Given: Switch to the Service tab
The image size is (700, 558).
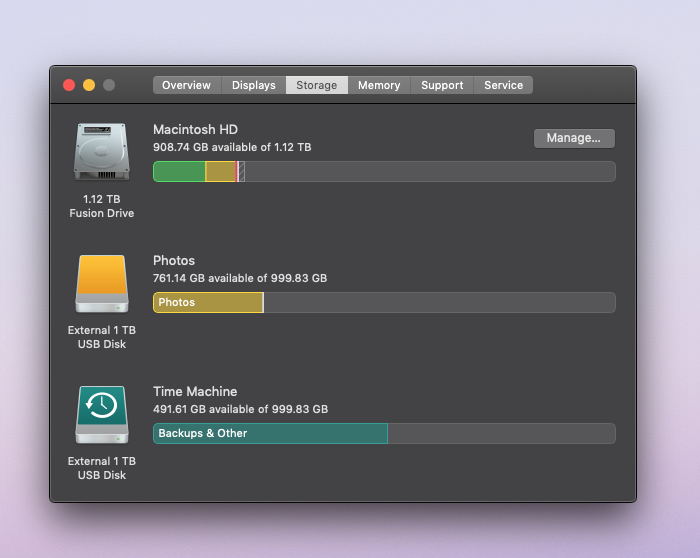Looking at the screenshot, I should tap(503, 85).
